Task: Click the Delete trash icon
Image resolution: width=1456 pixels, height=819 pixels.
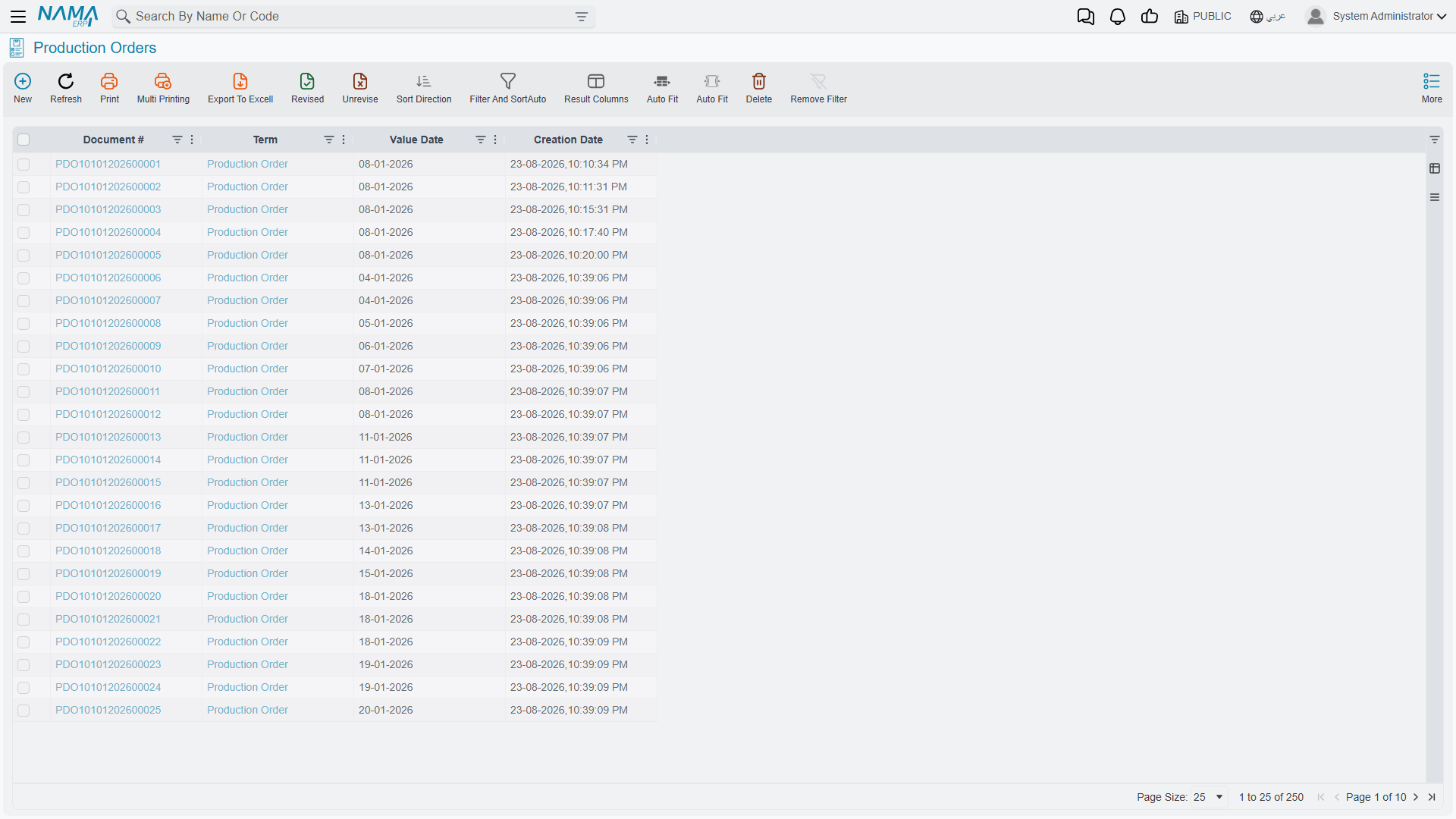Action: coord(759,81)
